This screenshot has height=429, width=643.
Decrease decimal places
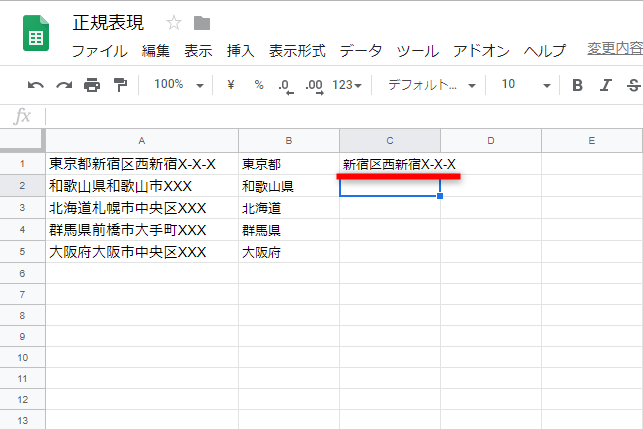[286, 86]
